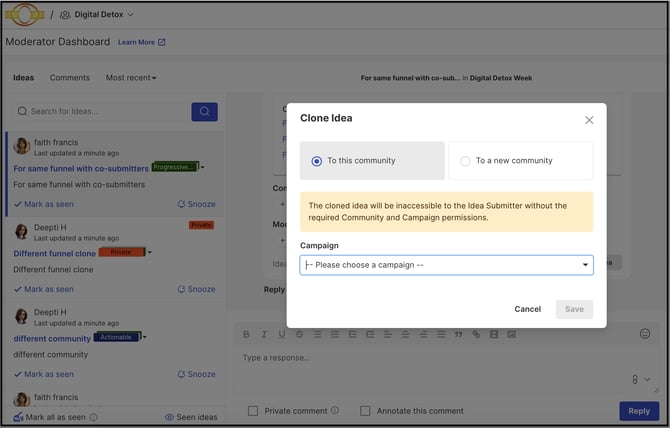
Task: Click the Mark all as seen info icon
Action: pyautogui.click(x=94, y=417)
